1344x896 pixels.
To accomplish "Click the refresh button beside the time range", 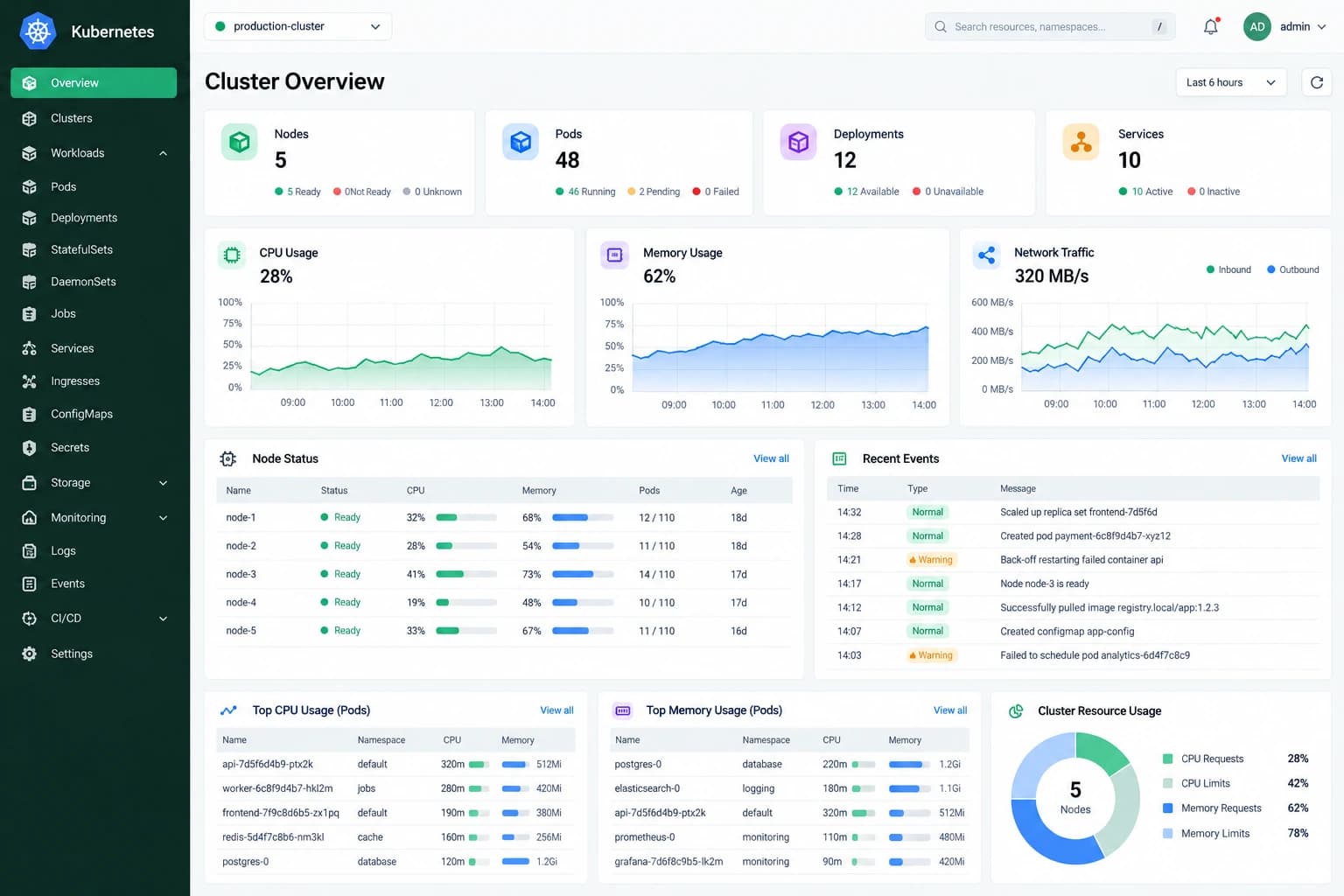I will (1317, 82).
